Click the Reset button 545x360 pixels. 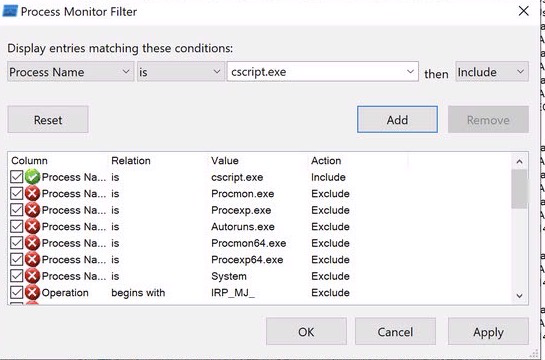point(48,120)
